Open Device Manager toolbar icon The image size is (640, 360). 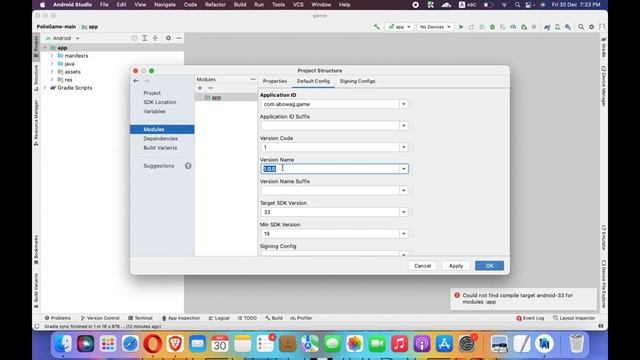click(557, 27)
